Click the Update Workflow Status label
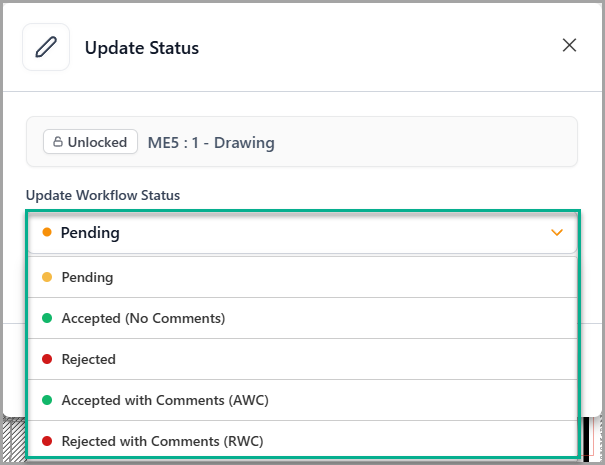The width and height of the screenshot is (605, 465). 103,194
